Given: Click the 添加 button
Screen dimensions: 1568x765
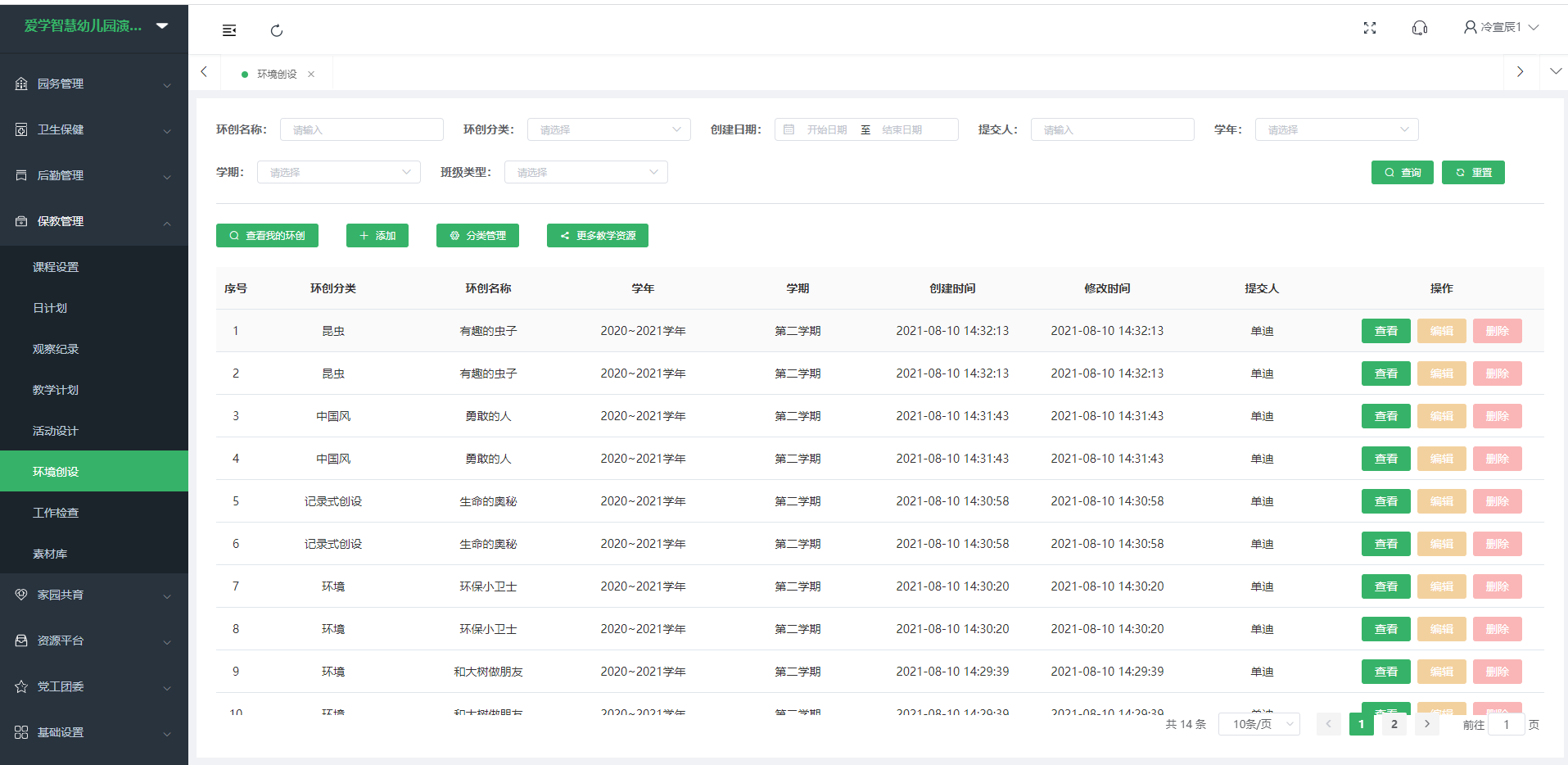Looking at the screenshot, I should pyautogui.click(x=377, y=236).
